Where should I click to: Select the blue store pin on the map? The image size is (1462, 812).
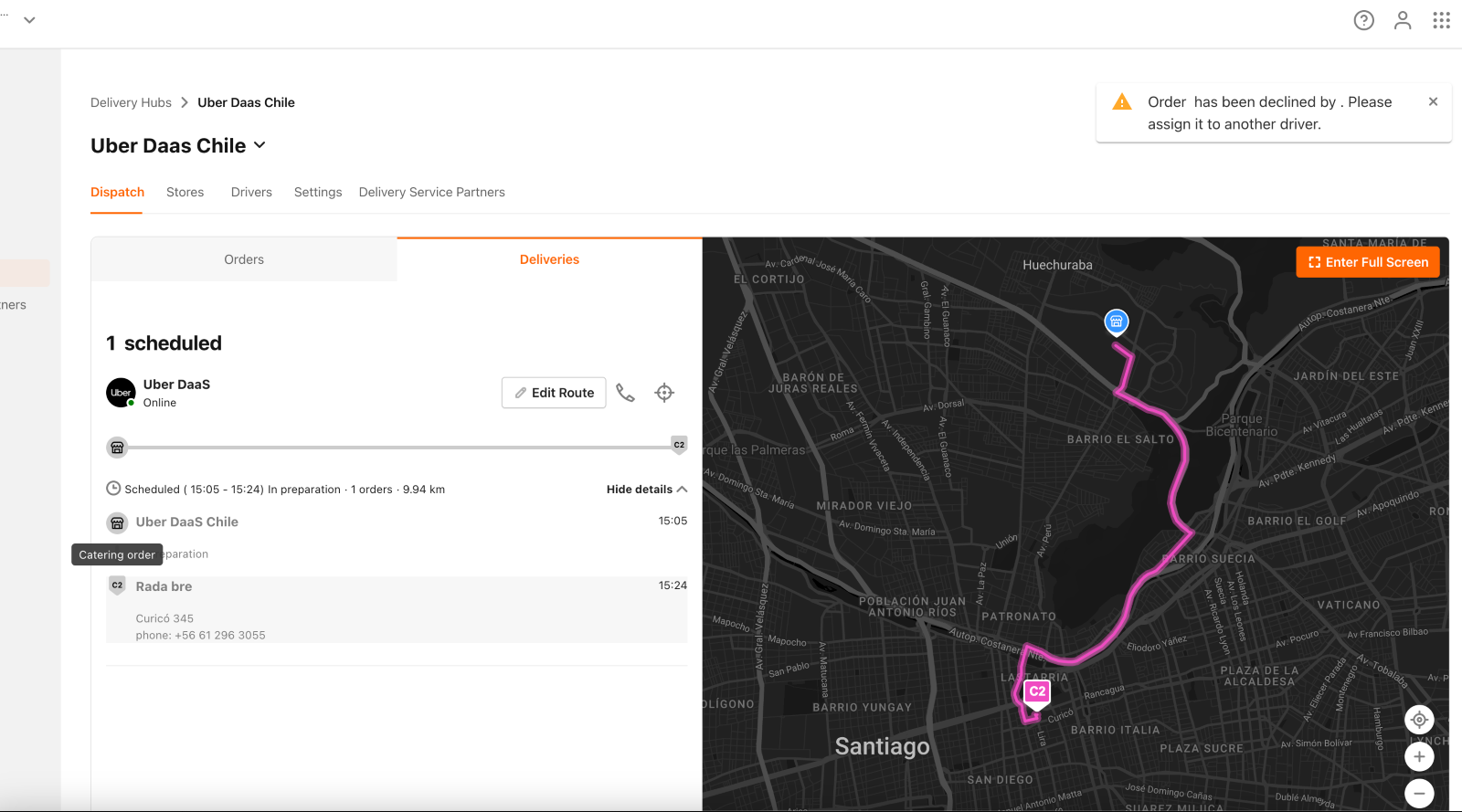[1117, 322]
